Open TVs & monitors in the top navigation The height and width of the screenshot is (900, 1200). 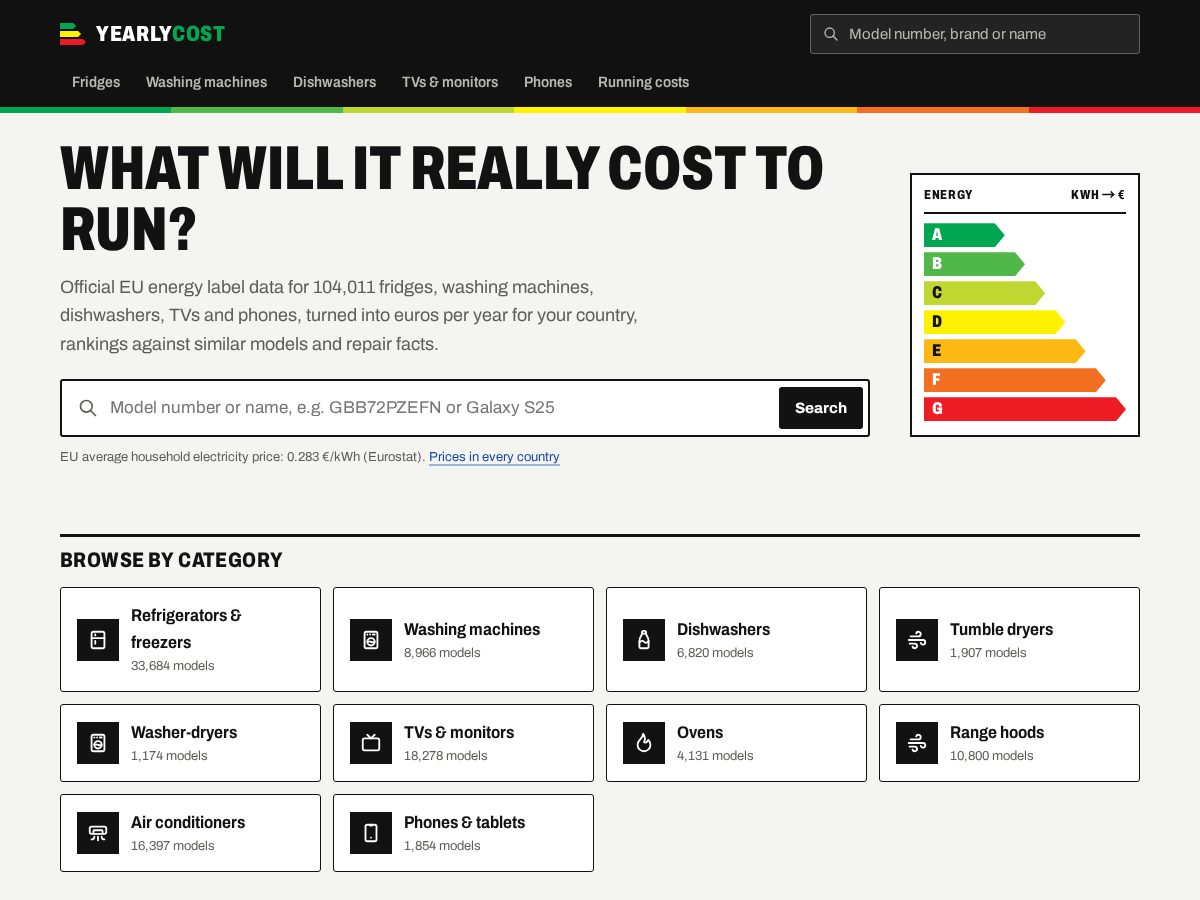(x=450, y=82)
